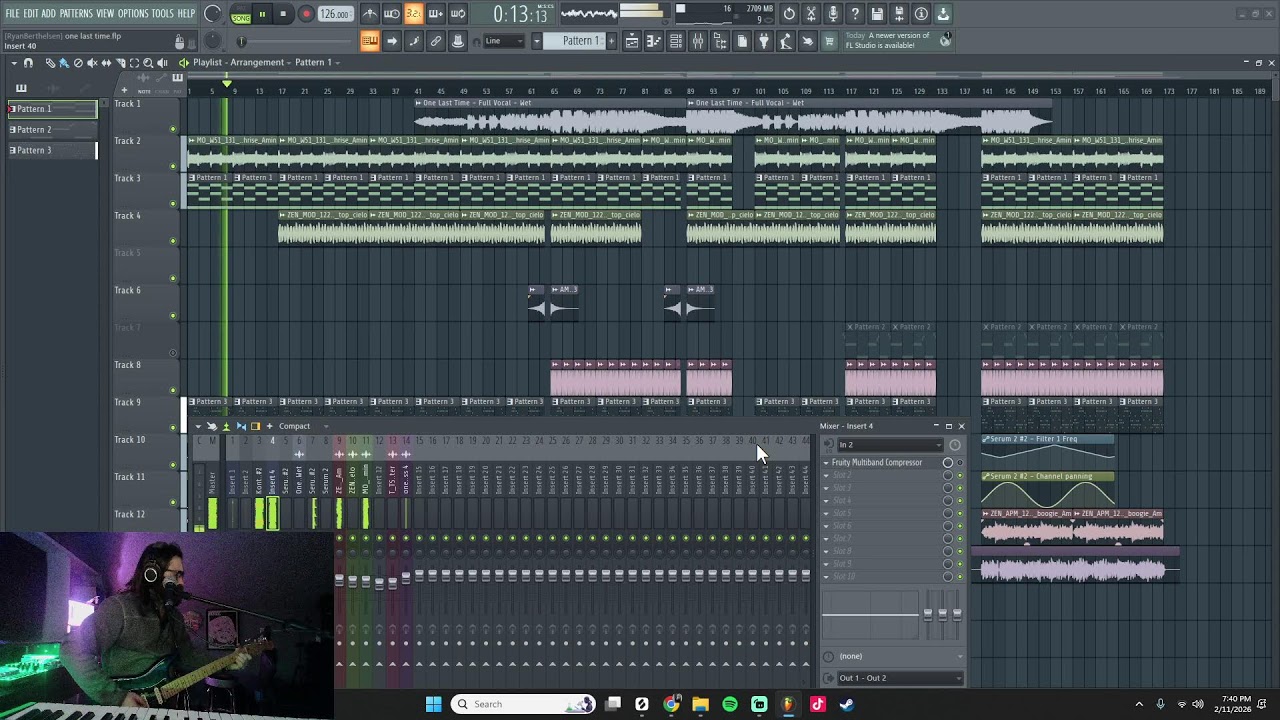Viewport: 1280px width, 720px height.
Task: Mute Track 8 with its green dot
Action: (x=173, y=390)
